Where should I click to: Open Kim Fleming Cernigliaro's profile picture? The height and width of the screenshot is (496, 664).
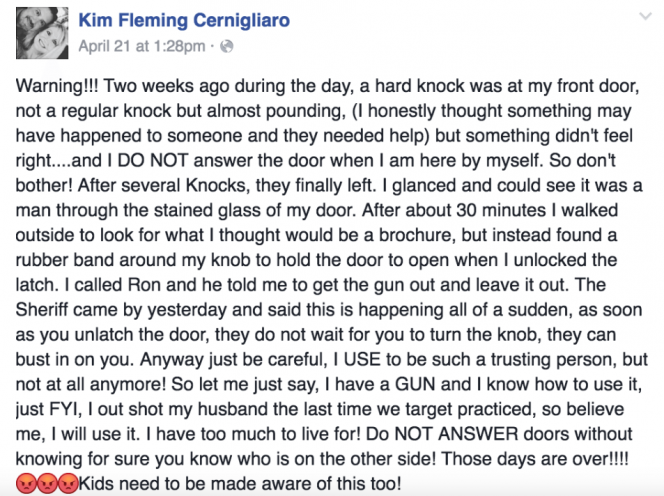tap(42, 33)
